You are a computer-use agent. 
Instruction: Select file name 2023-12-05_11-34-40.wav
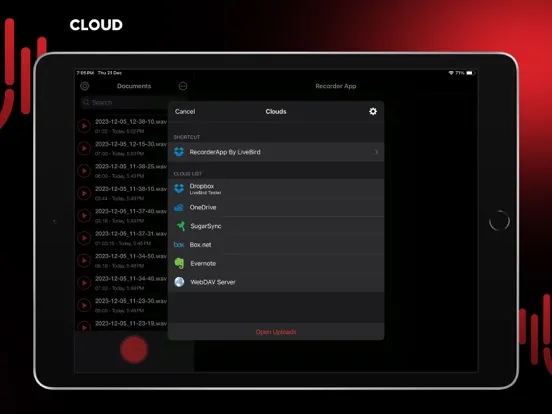coord(131,278)
